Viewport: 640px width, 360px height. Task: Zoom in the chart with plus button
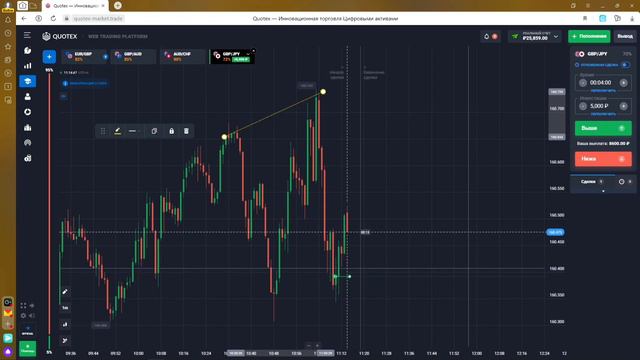click(318, 346)
